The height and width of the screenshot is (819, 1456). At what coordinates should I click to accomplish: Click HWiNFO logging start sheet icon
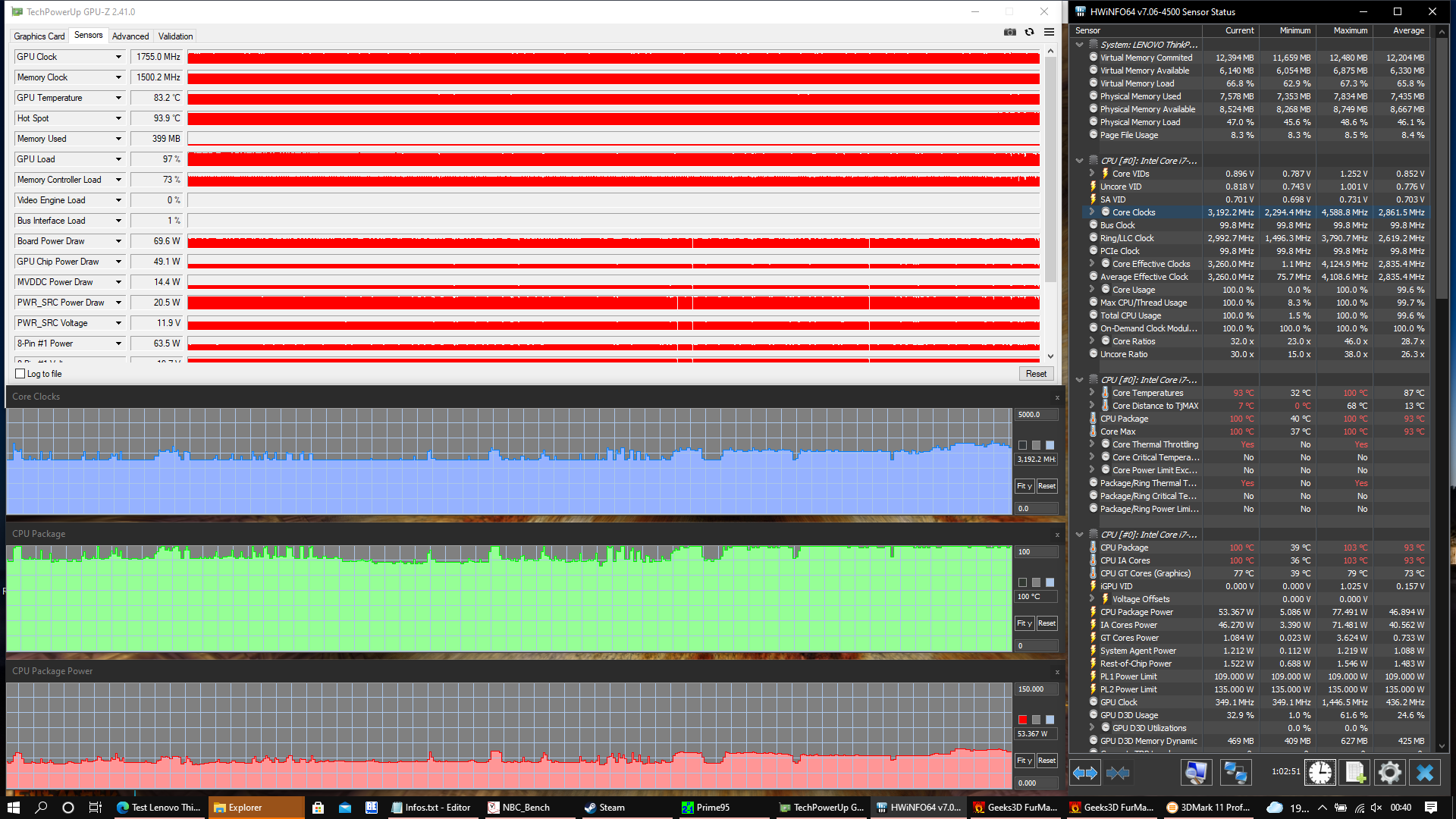[x=1354, y=772]
